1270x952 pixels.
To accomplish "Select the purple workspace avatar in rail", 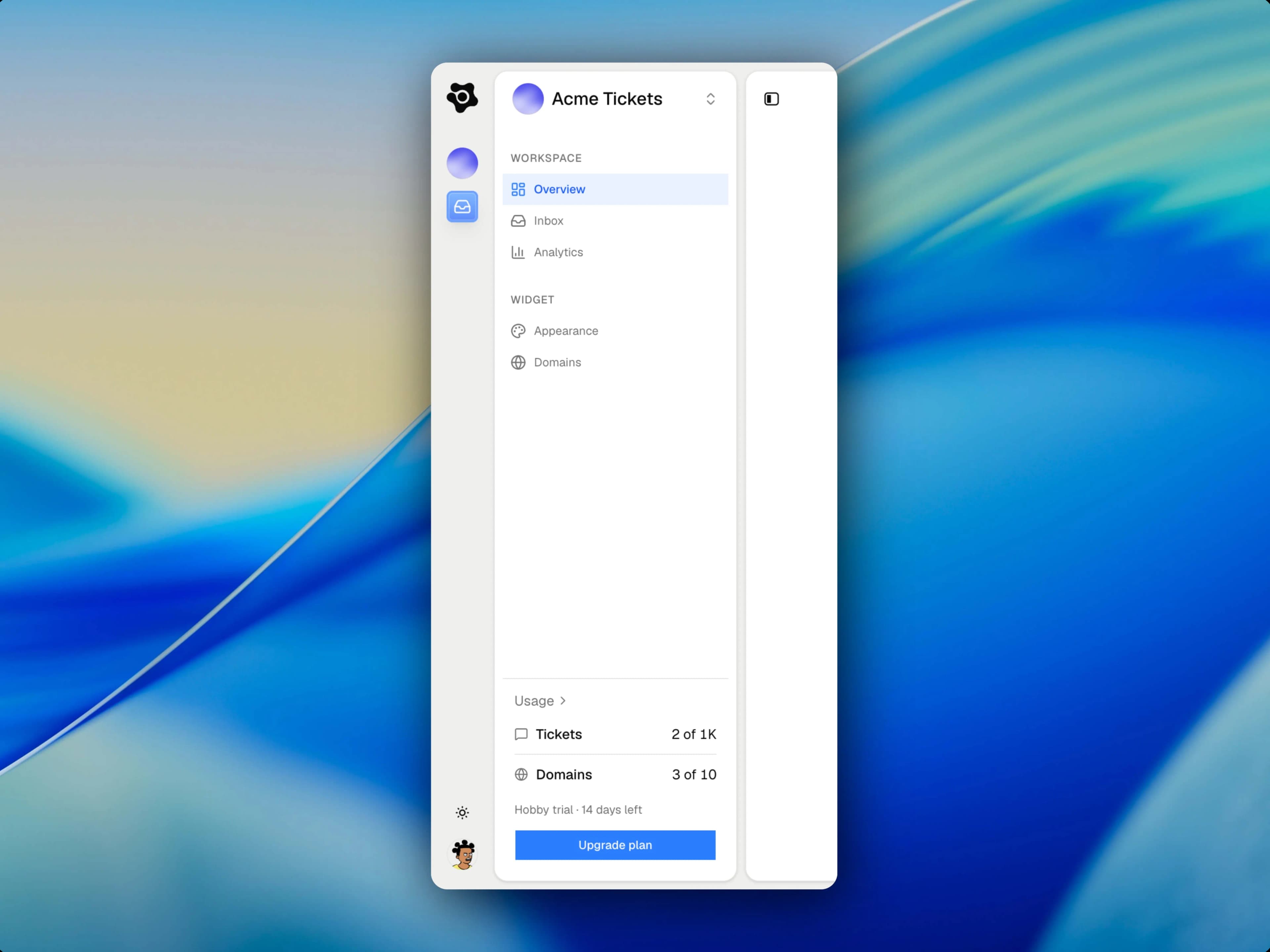I will (462, 163).
